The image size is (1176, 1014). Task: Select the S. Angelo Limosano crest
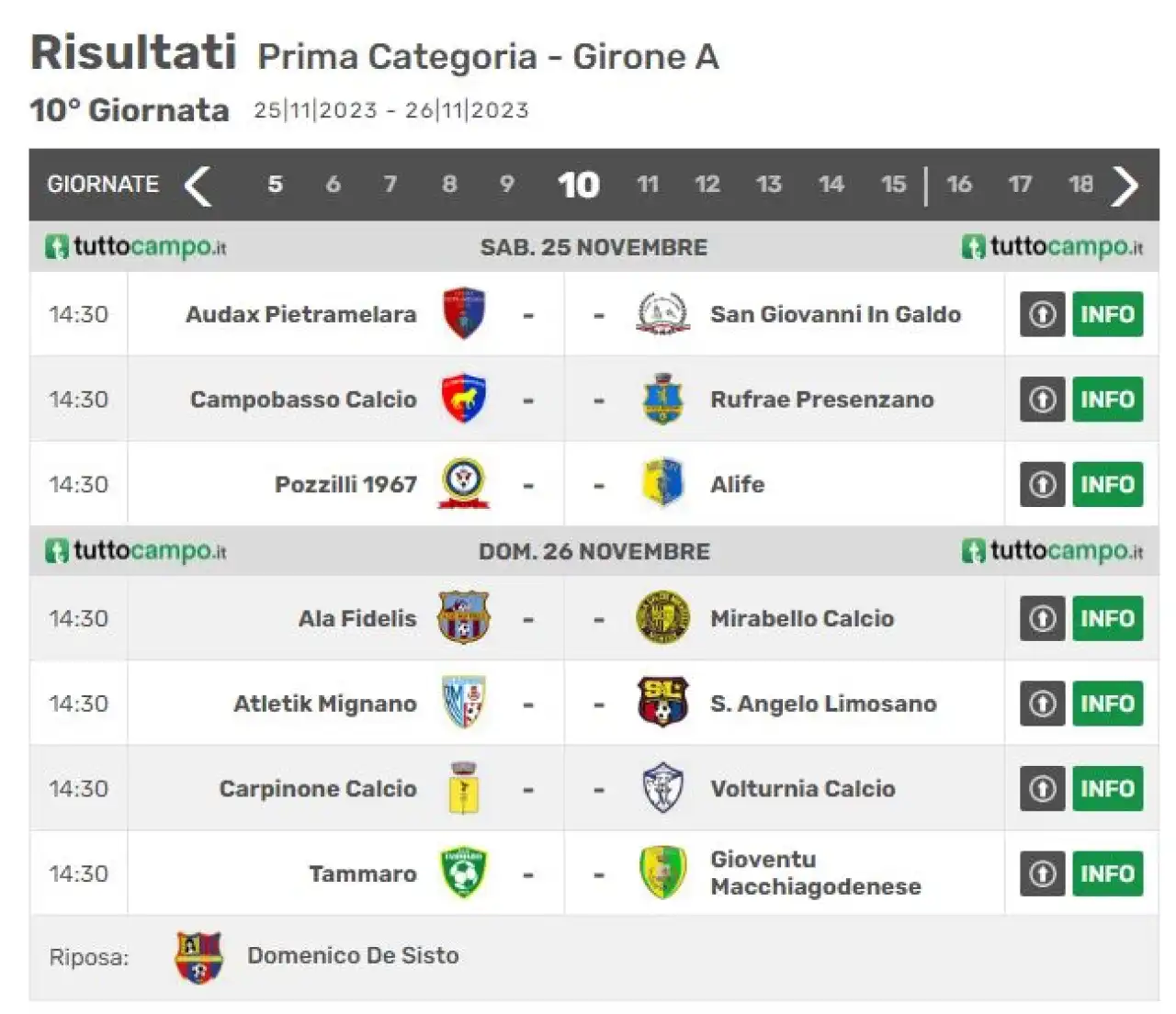662,703
